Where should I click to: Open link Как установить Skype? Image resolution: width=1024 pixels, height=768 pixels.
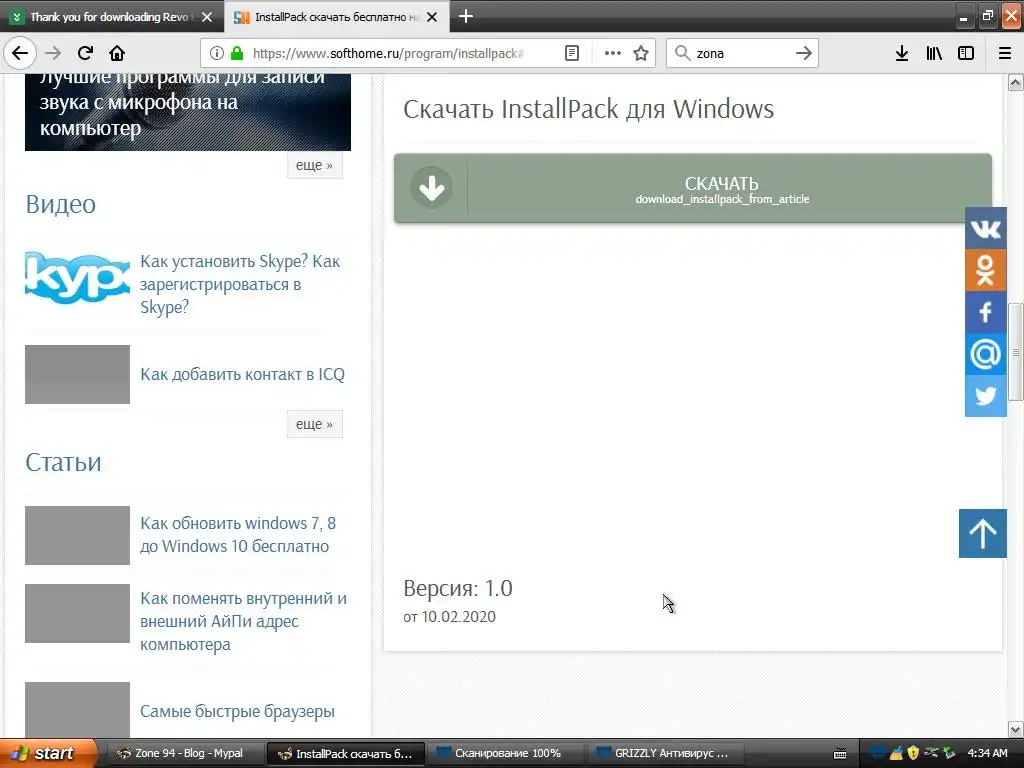240,284
